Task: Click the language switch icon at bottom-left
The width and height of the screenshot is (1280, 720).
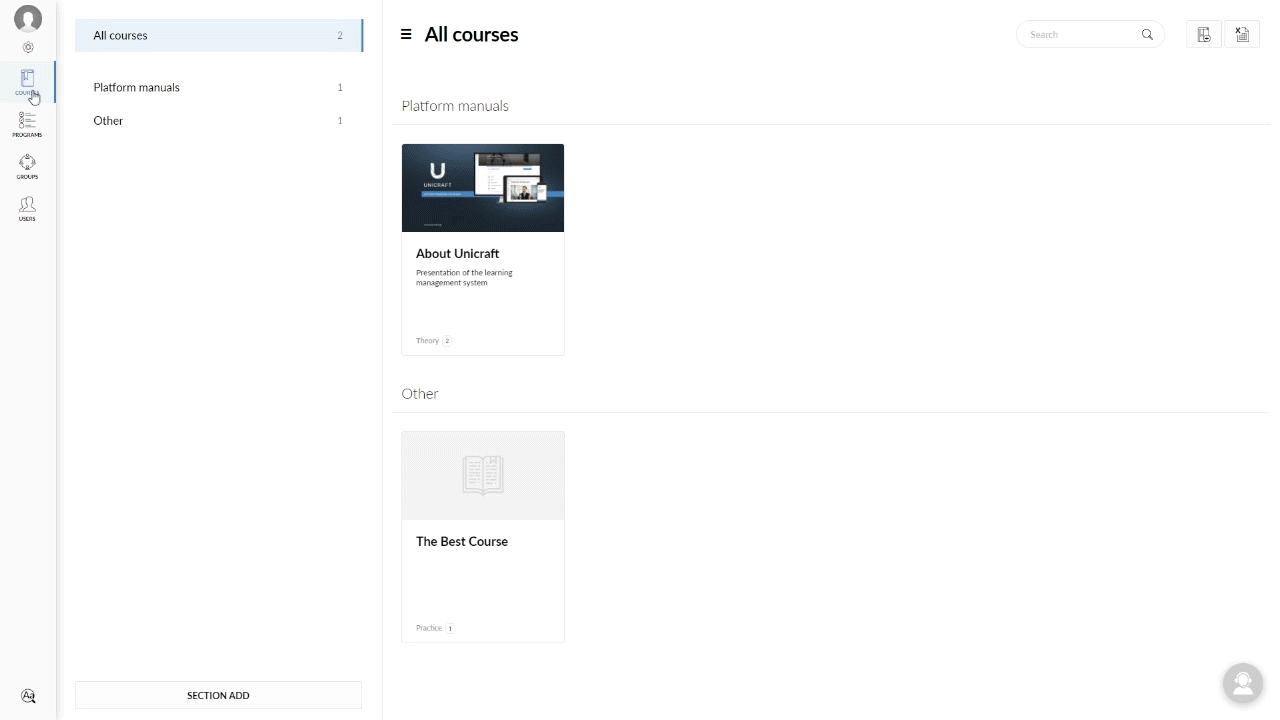Action: click(28, 696)
